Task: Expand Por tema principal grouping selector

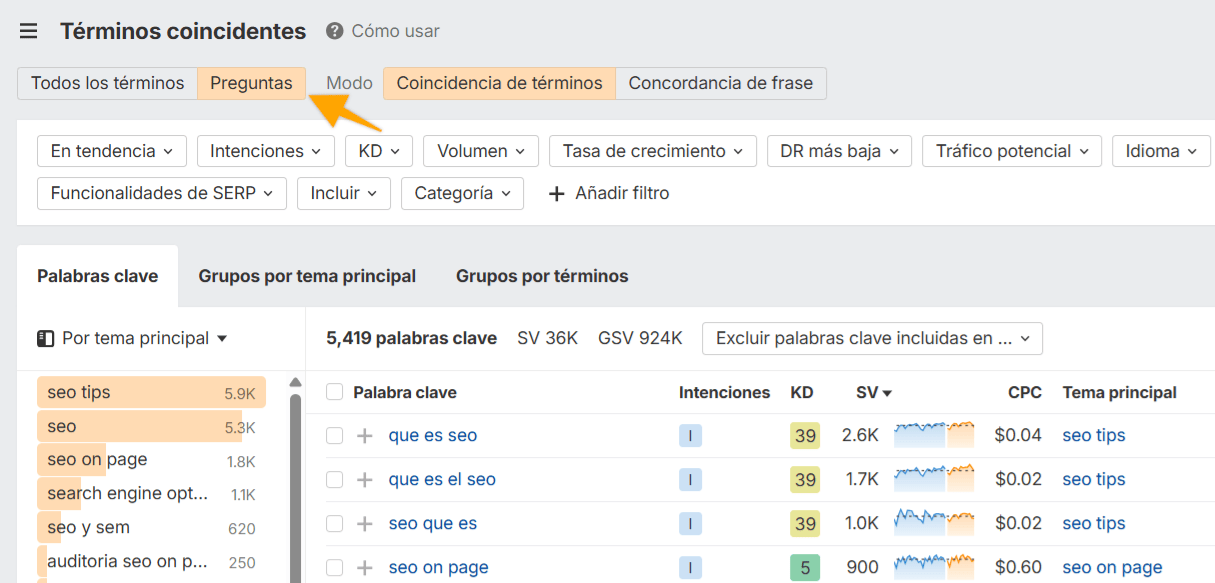Action: pos(144,339)
